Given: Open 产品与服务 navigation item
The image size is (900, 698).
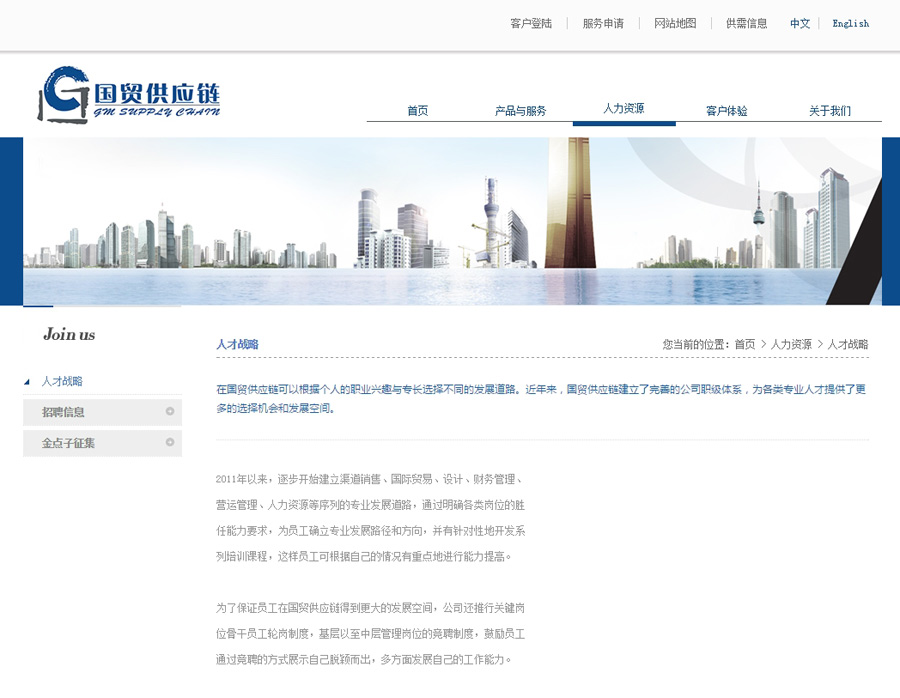Looking at the screenshot, I should click(x=521, y=111).
